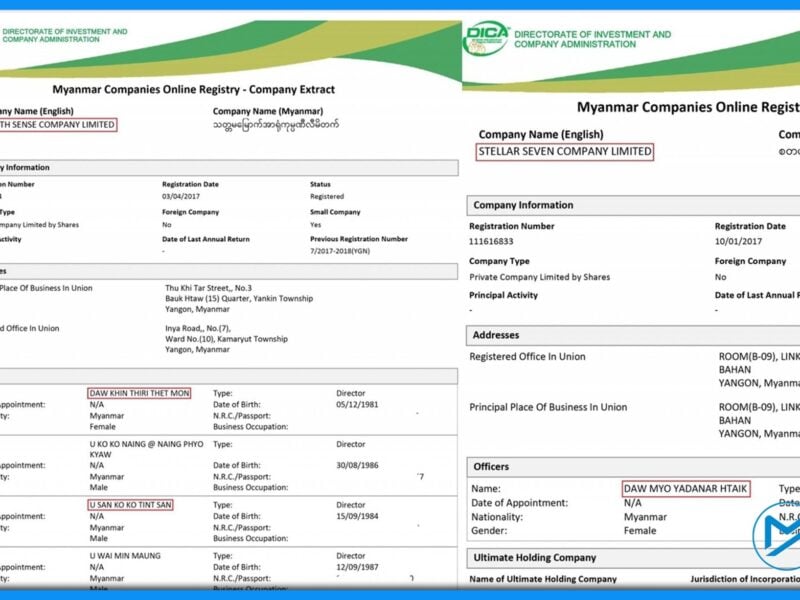The width and height of the screenshot is (800, 600).
Task: Select 'Bauk Htaw (15) Quarter, Yankin Township'
Action: click(x=239, y=298)
